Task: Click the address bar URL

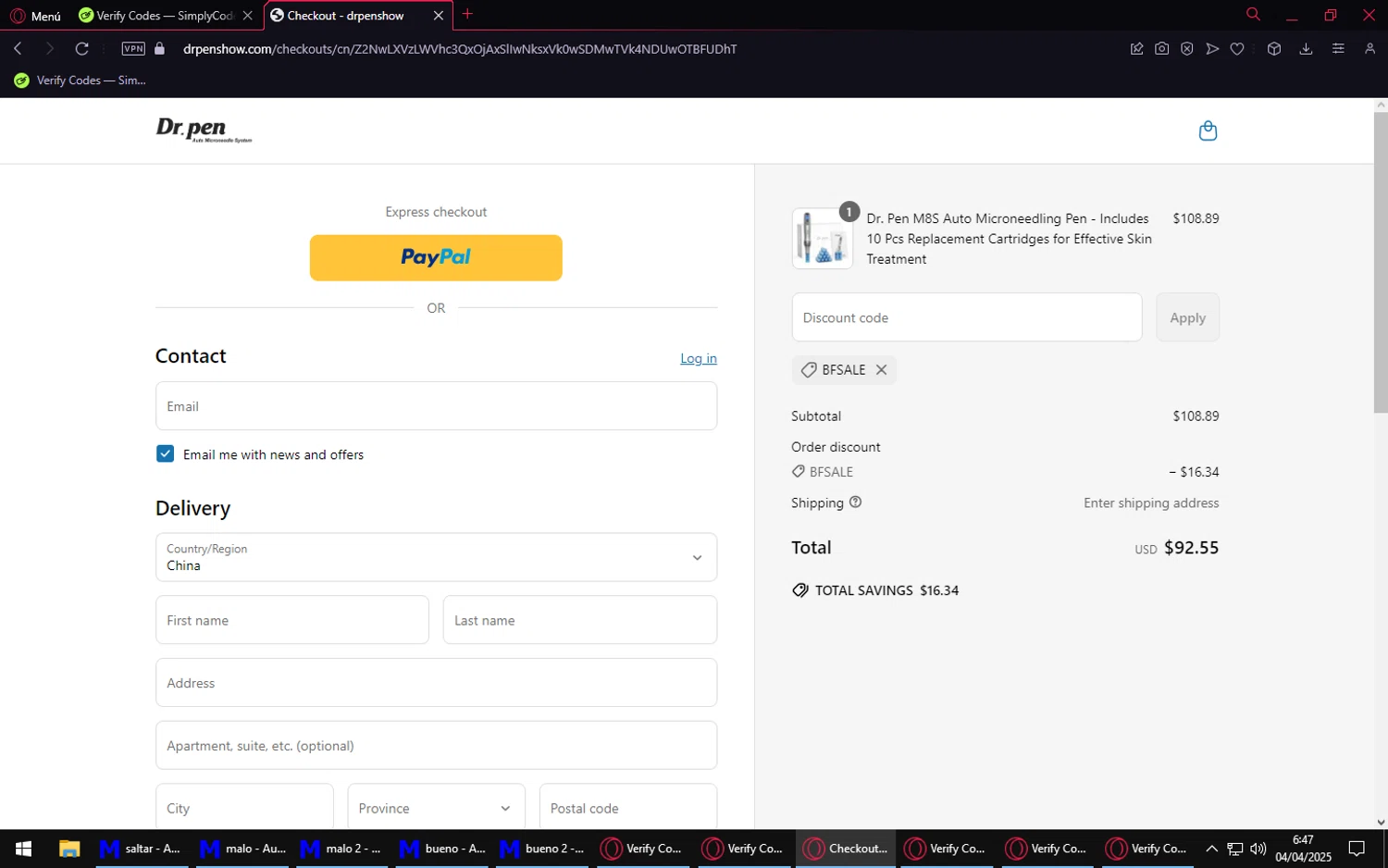Action: pyautogui.click(x=460, y=49)
